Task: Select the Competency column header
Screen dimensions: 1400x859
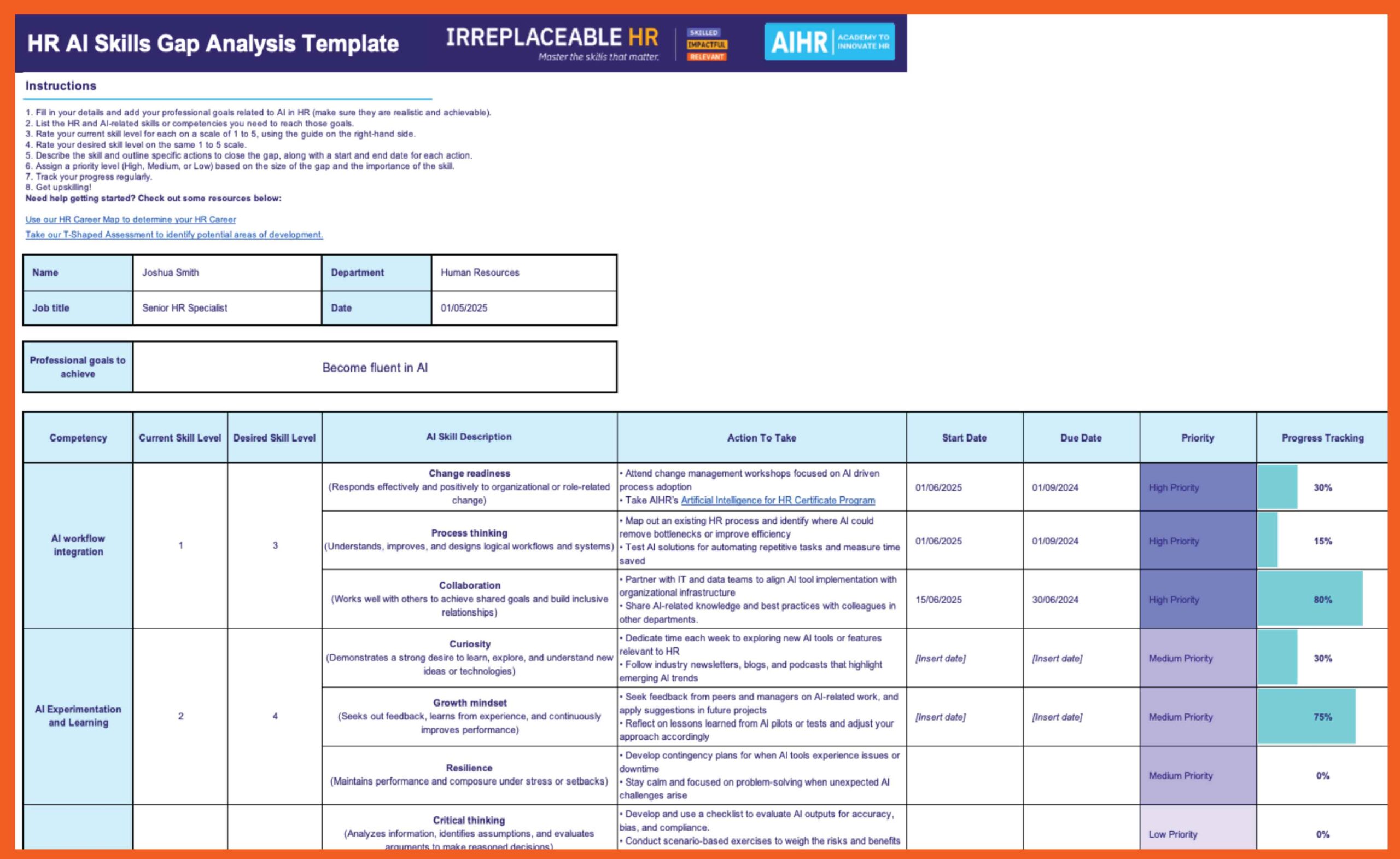Action: click(x=78, y=438)
